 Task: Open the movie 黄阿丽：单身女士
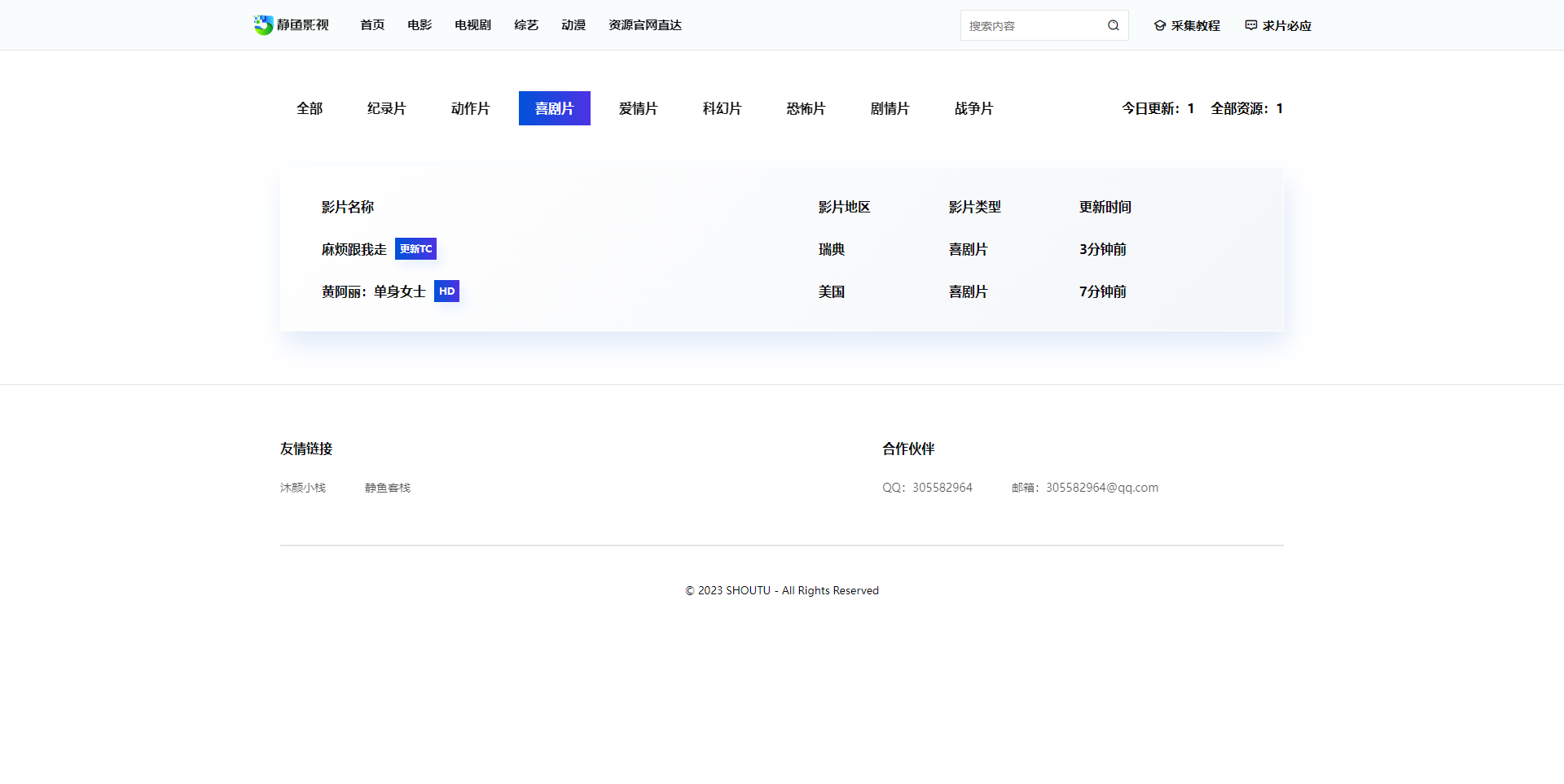tap(373, 291)
